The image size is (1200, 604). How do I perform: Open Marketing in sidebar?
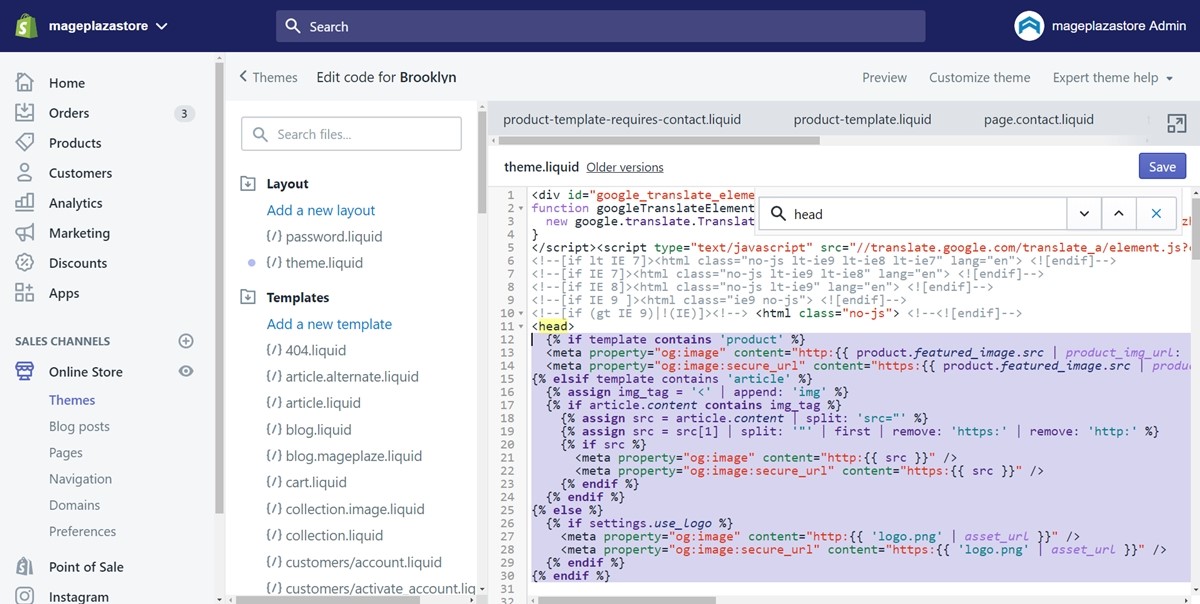pos(79,233)
